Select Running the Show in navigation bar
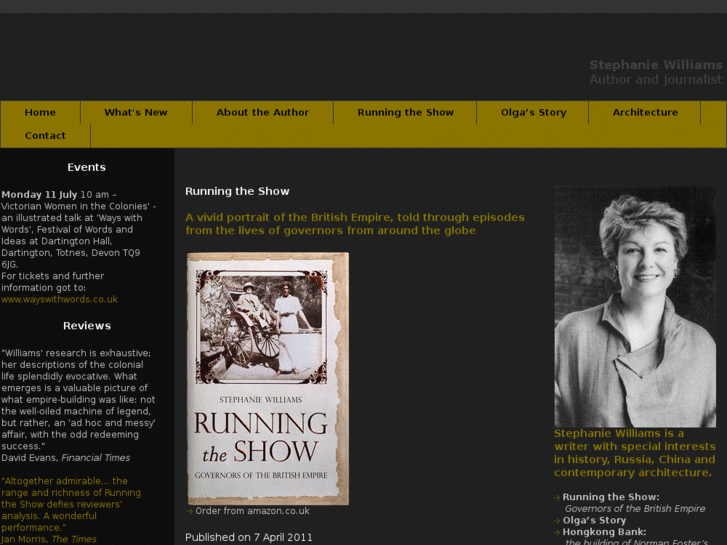Viewport: 727px width, 545px height. (x=405, y=112)
